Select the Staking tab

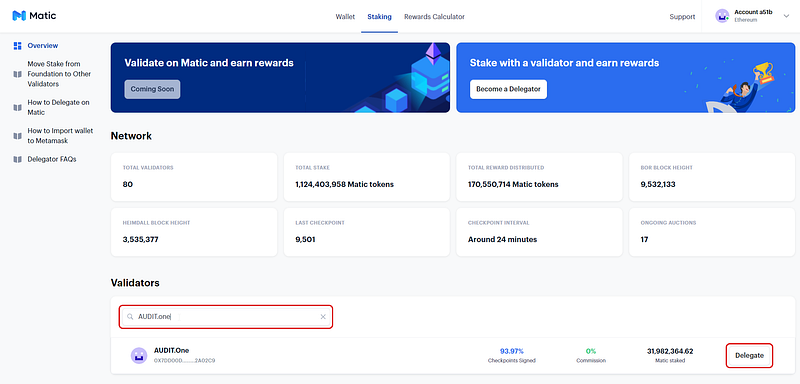coord(379,16)
